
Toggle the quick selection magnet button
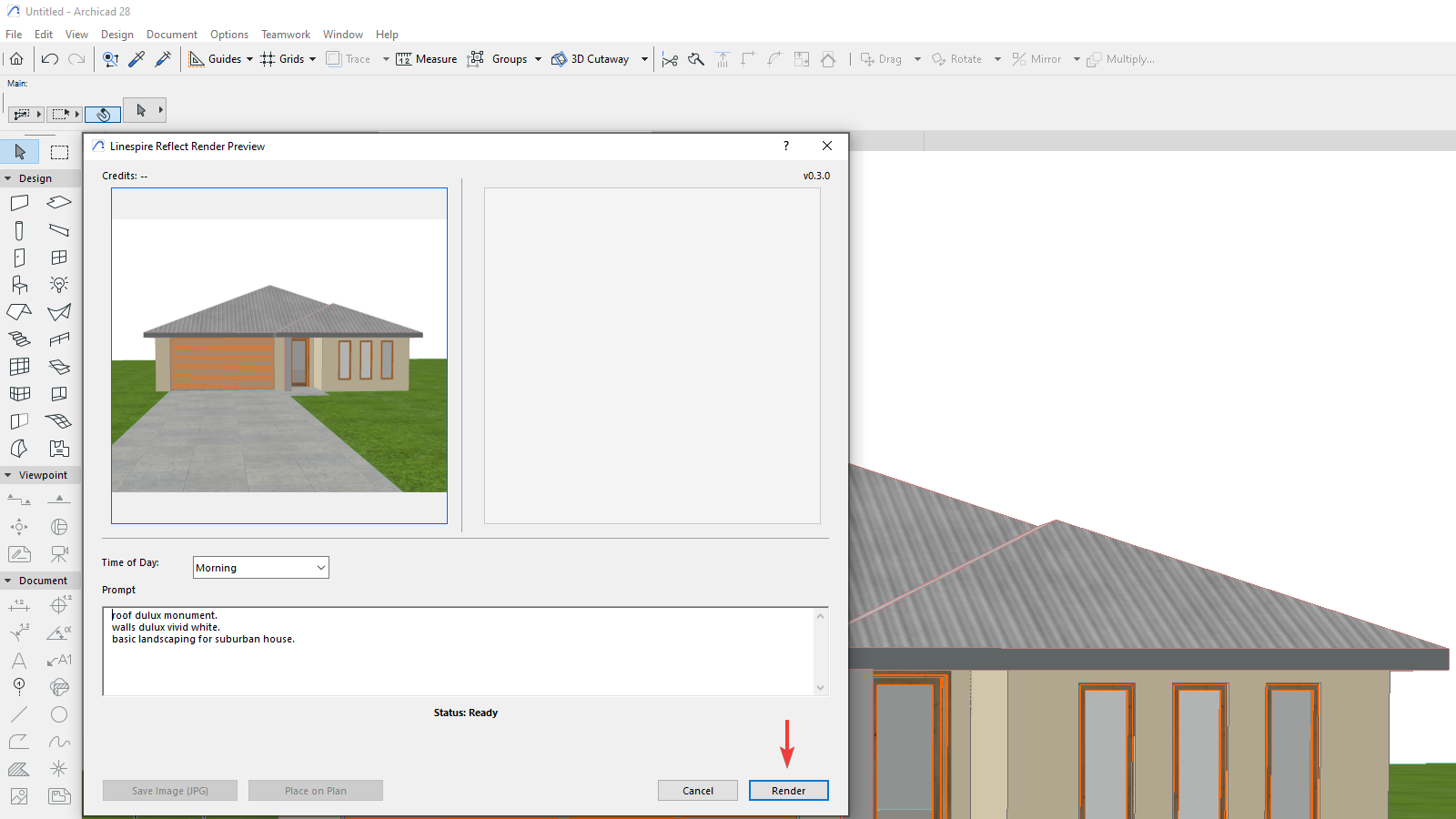click(x=103, y=115)
